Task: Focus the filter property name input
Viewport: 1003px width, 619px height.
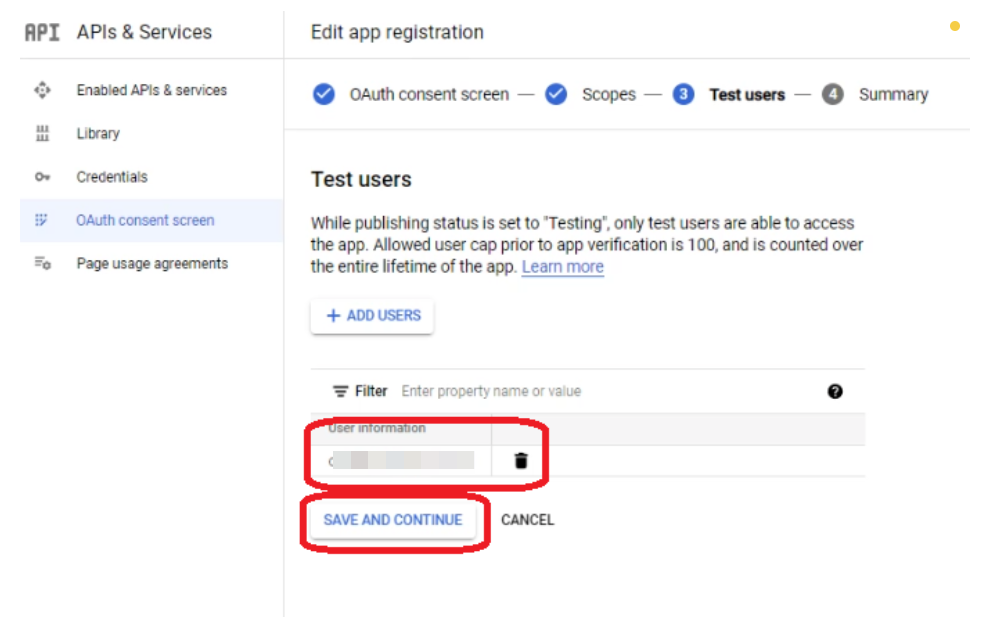Action: 600,391
